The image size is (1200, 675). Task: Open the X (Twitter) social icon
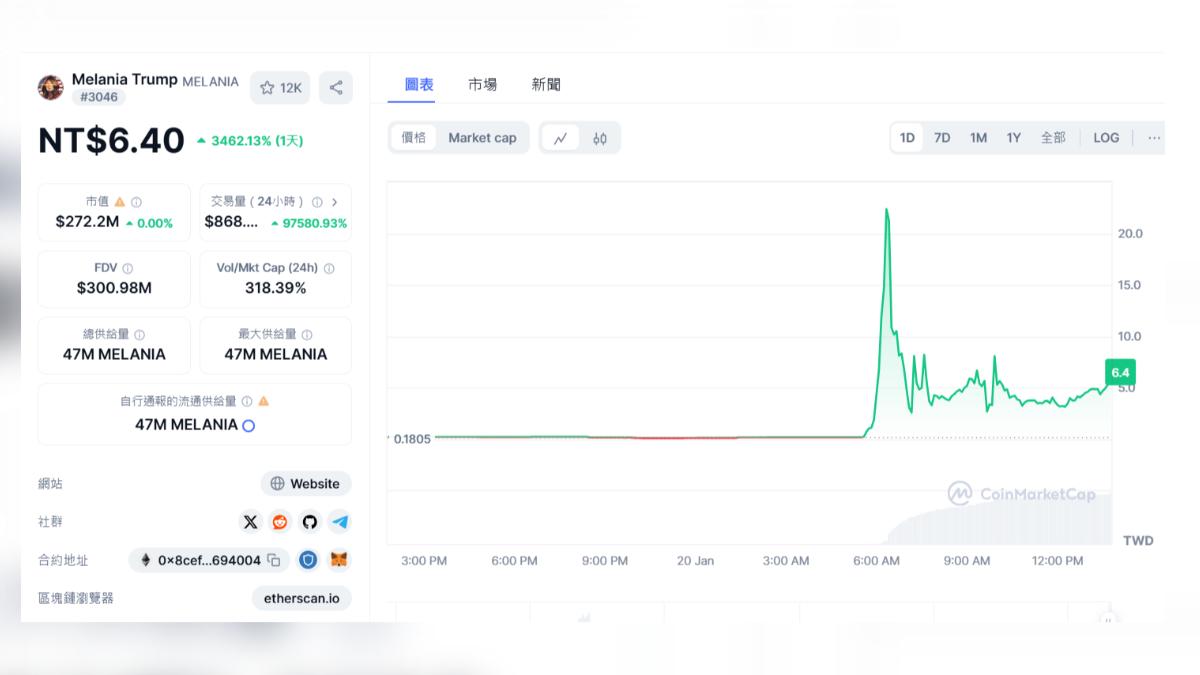tap(250, 522)
